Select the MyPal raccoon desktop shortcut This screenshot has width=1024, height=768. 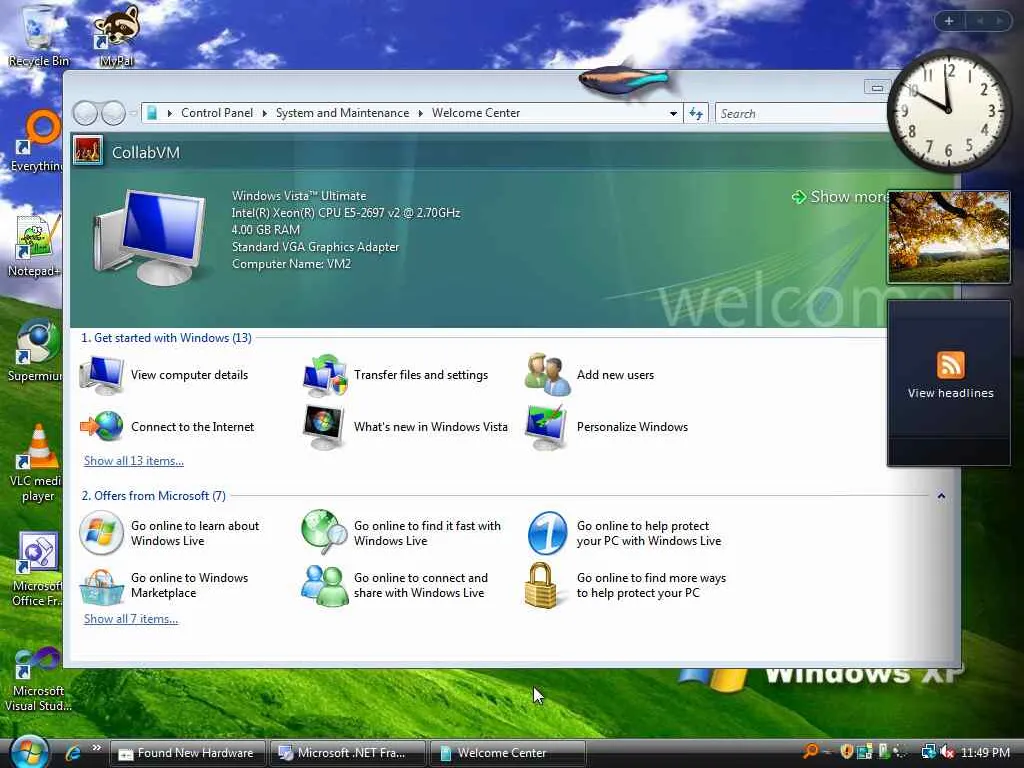pos(116,36)
